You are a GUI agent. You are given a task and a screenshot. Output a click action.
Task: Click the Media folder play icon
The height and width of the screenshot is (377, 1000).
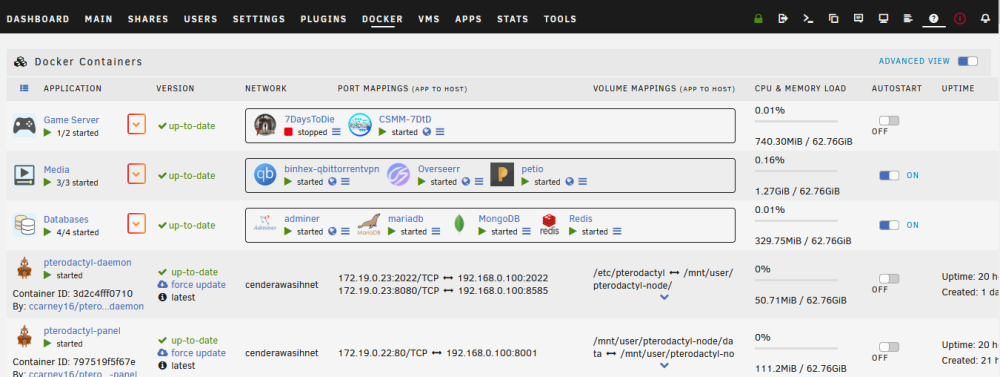pos(24,175)
